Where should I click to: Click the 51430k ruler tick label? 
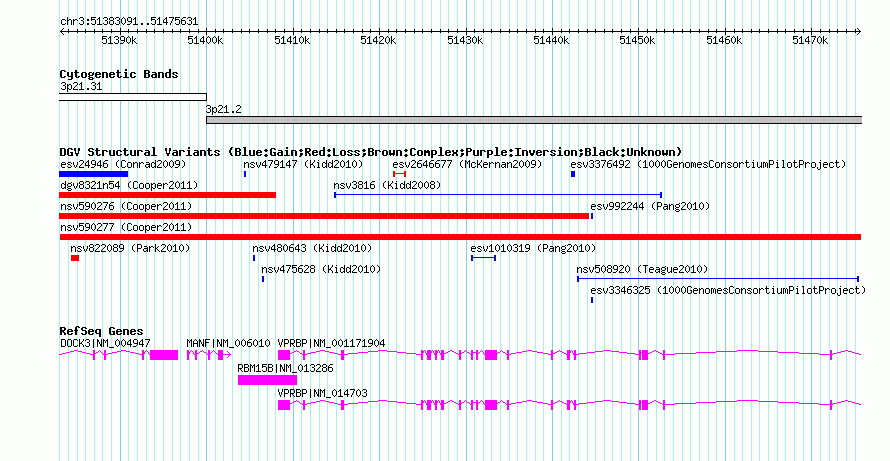click(x=465, y=40)
